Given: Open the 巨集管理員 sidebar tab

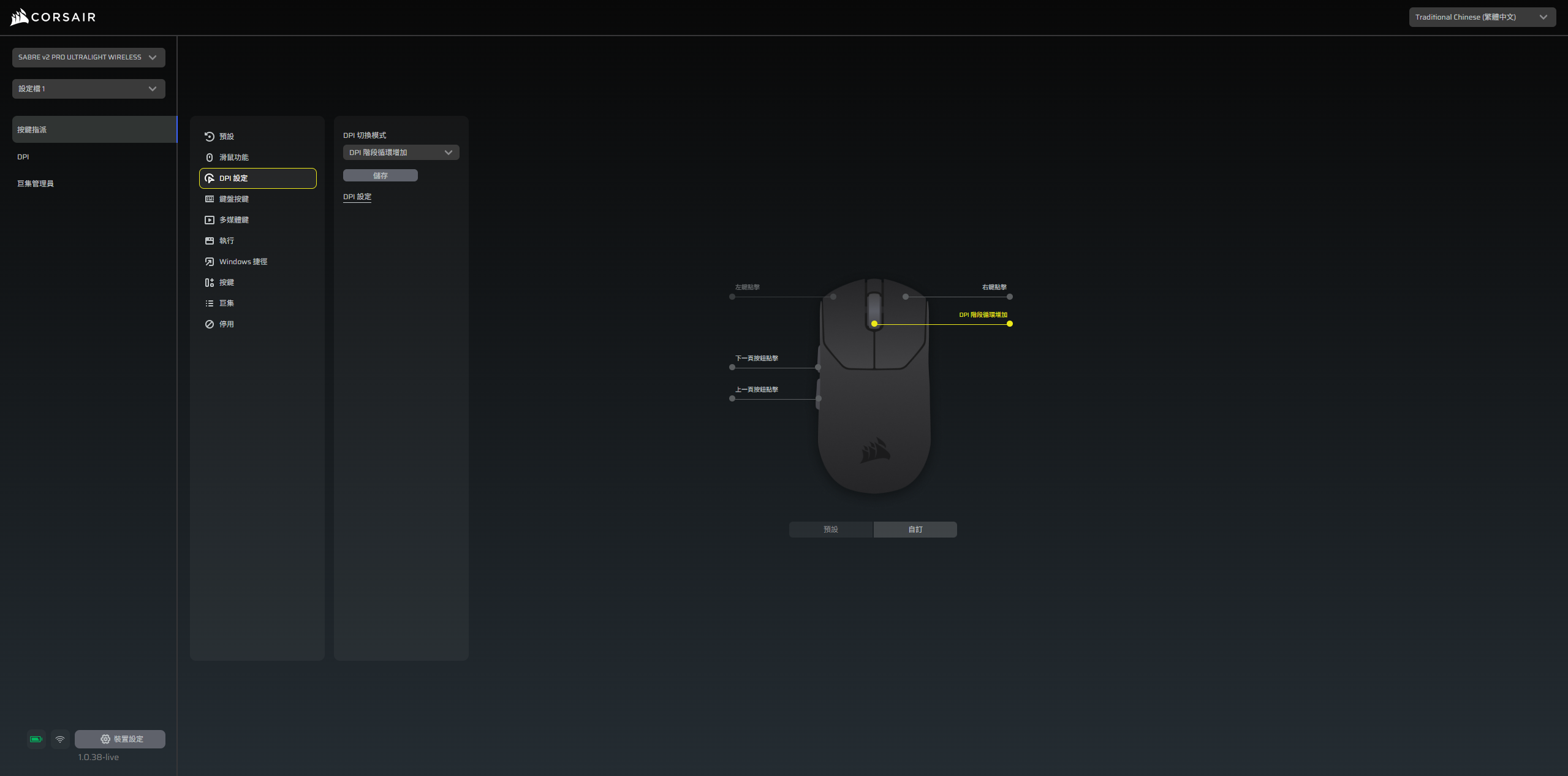Looking at the screenshot, I should click(36, 184).
